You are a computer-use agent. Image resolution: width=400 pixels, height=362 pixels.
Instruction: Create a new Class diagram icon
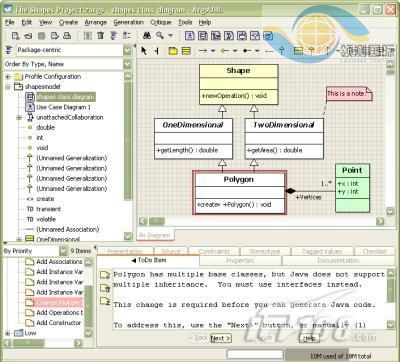tap(203, 35)
